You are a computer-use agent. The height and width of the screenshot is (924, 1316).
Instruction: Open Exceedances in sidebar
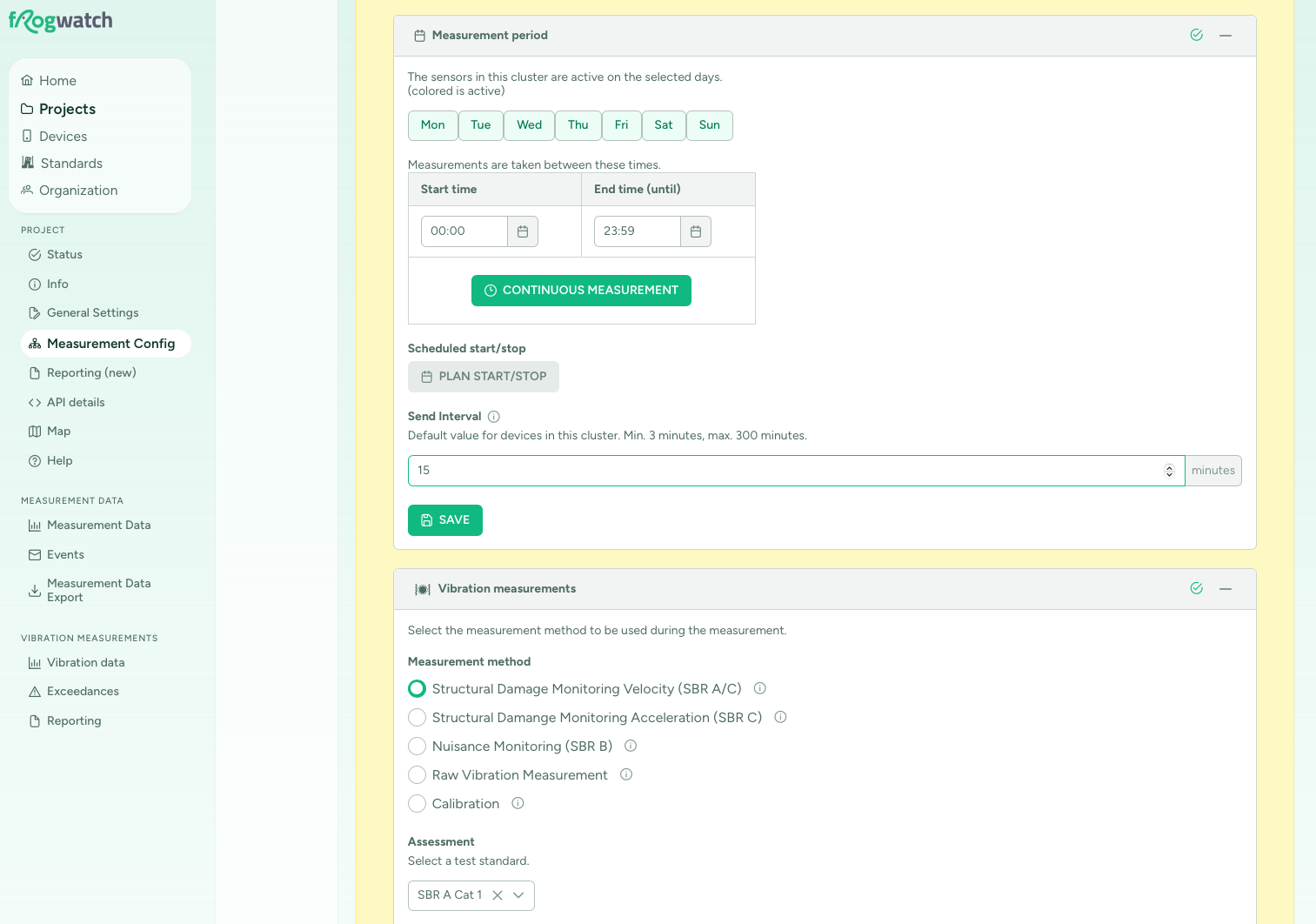(x=74, y=692)
